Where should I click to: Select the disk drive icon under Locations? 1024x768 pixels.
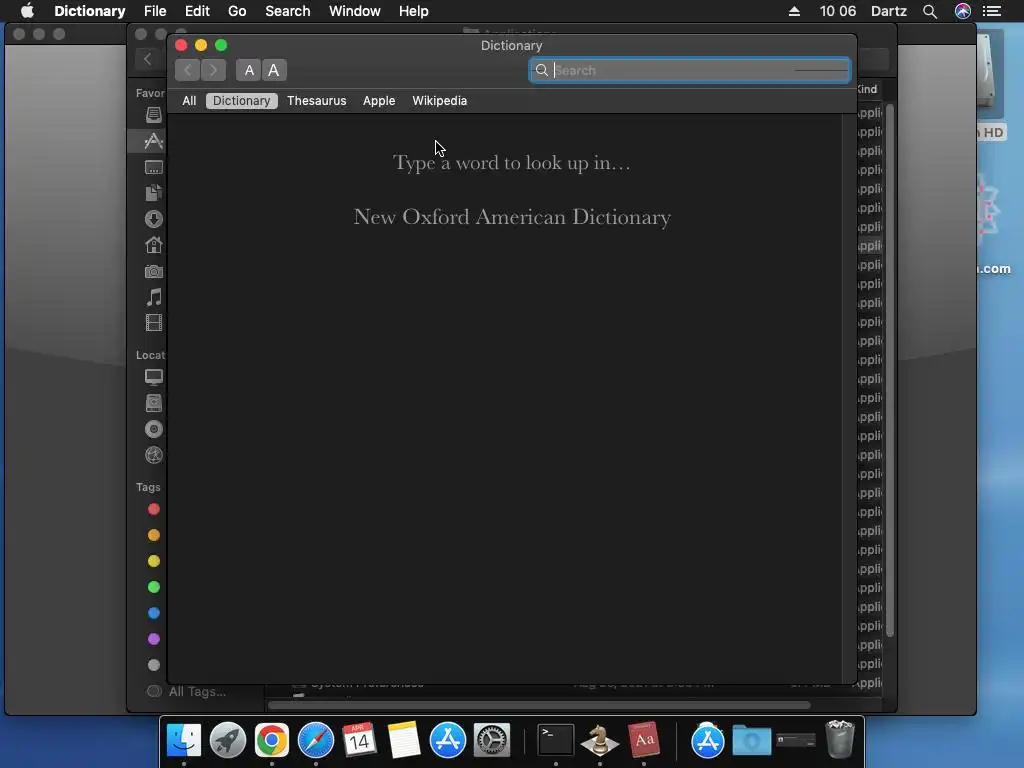coord(153,403)
